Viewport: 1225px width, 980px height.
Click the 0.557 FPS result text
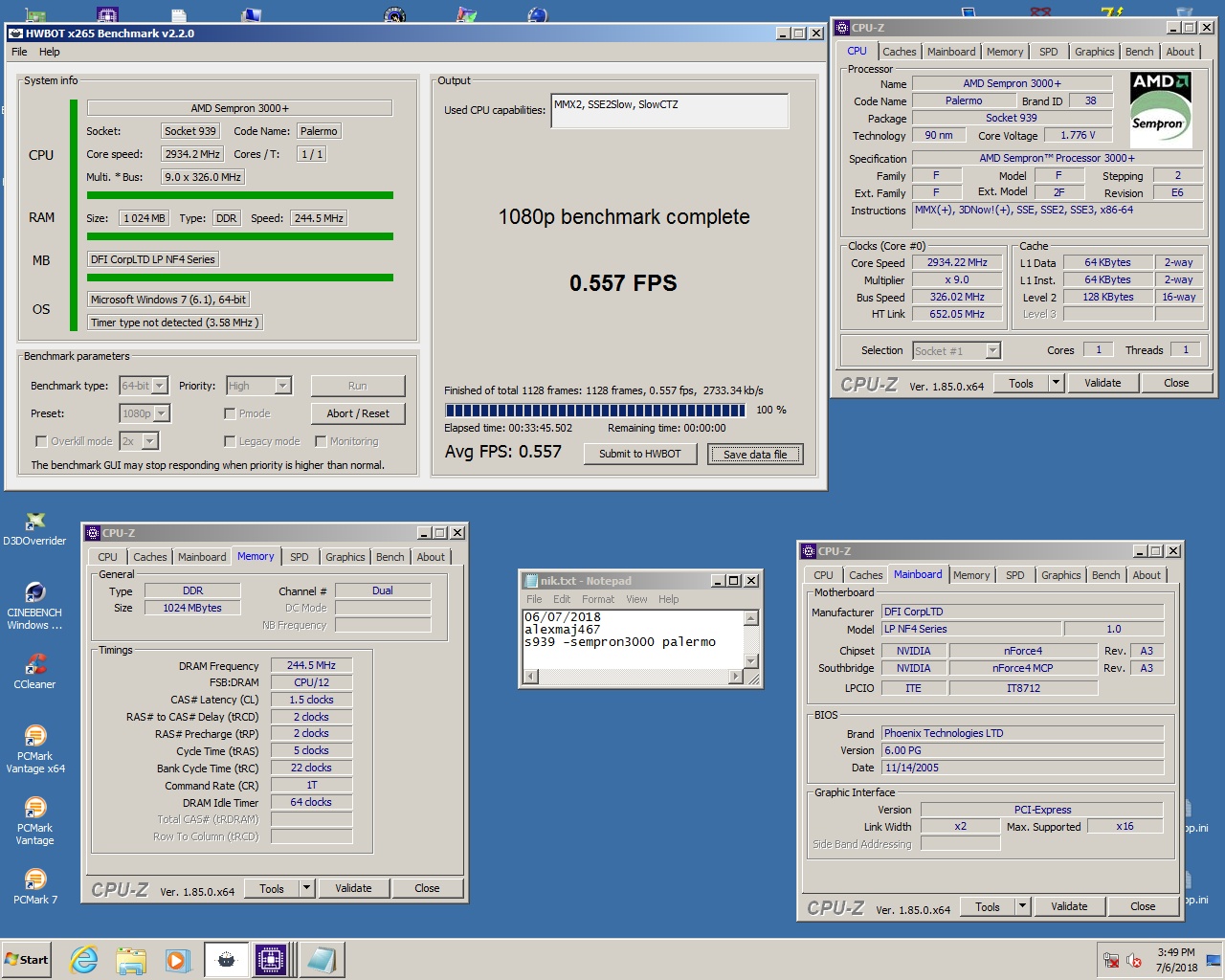tap(623, 283)
